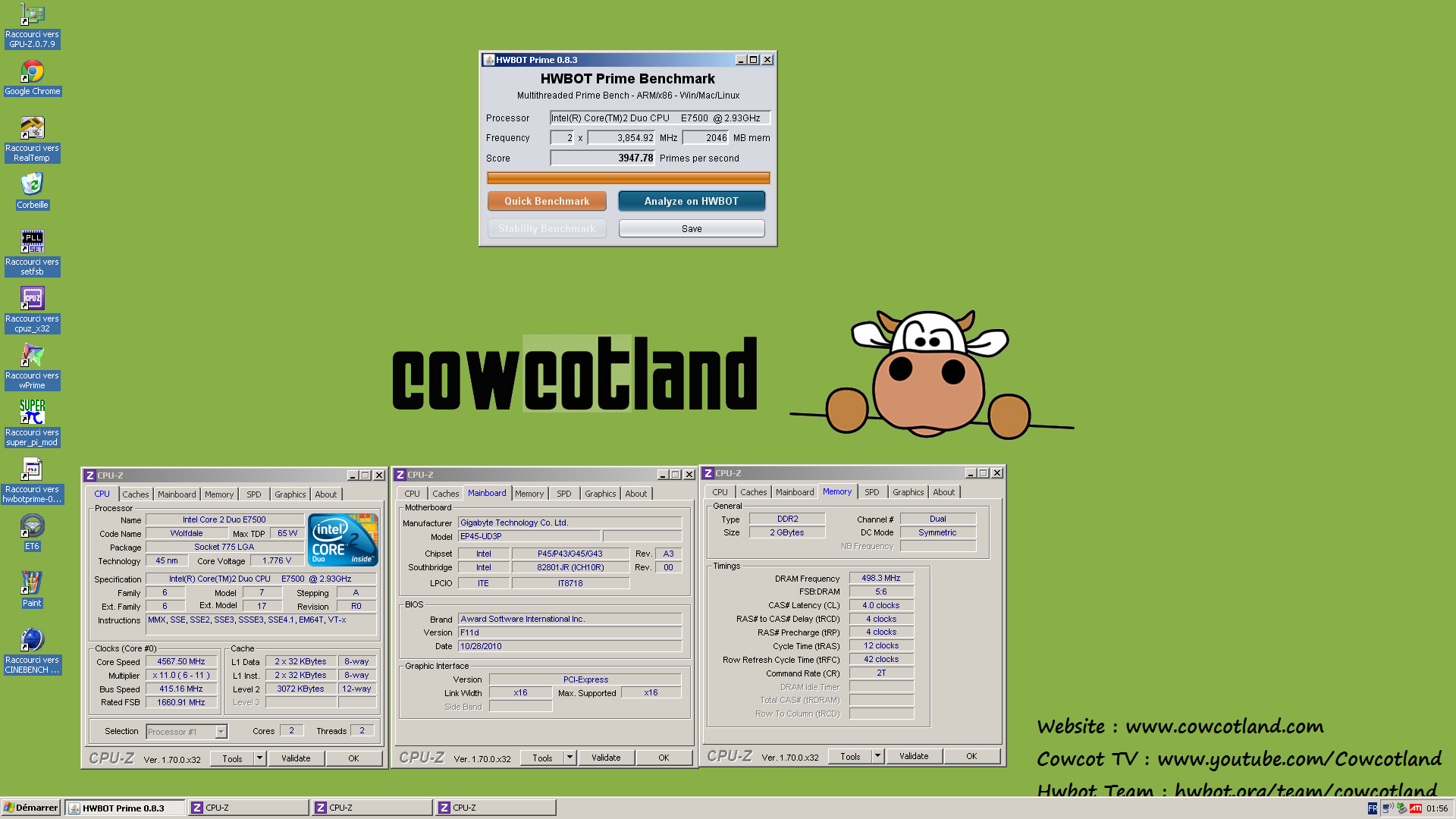Open the setfsb desktop shortcut
The height and width of the screenshot is (819, 1456).
[32, 253]
